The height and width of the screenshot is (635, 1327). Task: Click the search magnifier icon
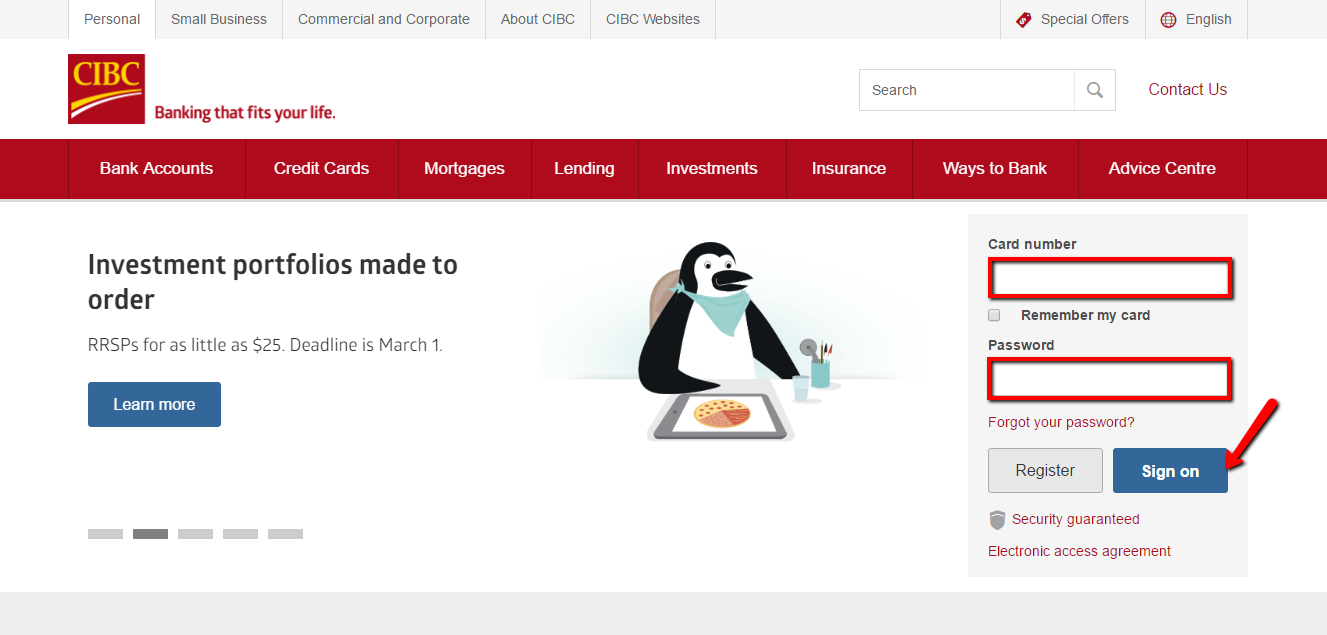pos(1094,89)
